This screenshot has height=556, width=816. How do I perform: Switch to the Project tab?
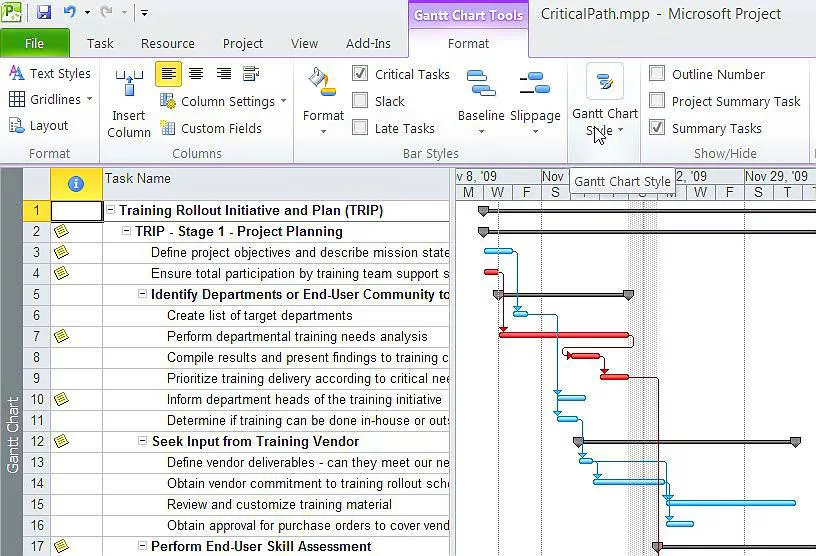pyautogui.click(x=243, y=43)
